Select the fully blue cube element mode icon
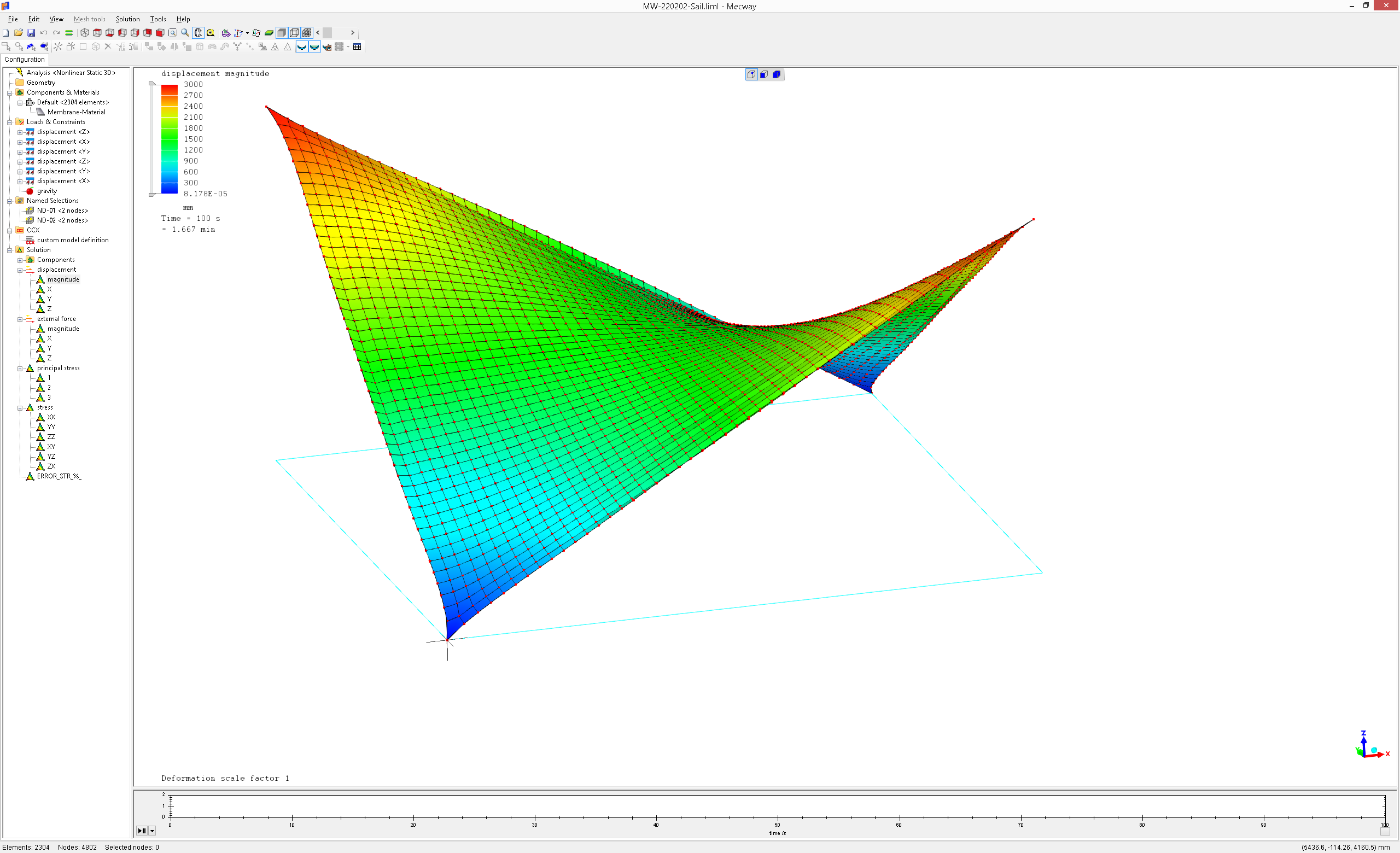The image size is (1400, 853). [777, 74]
